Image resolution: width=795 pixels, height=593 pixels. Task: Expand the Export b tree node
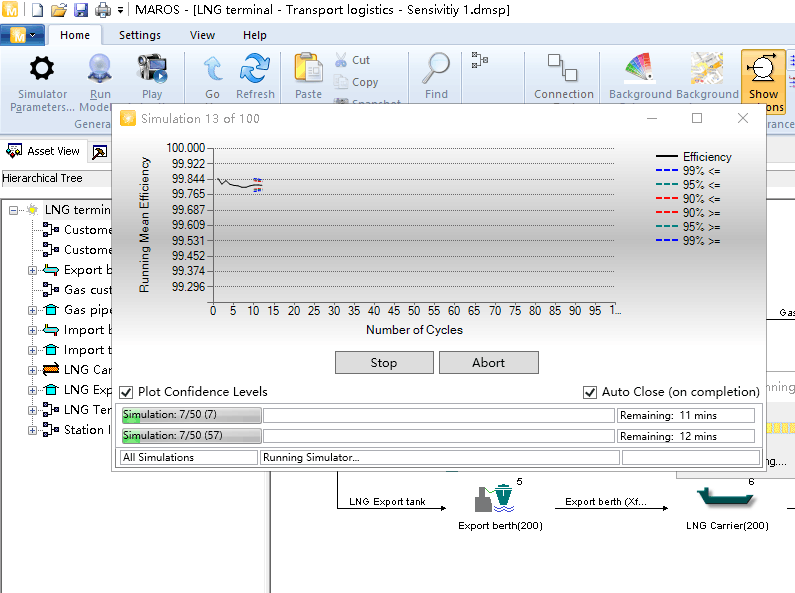pyautogui.click(x=32, y=270)
